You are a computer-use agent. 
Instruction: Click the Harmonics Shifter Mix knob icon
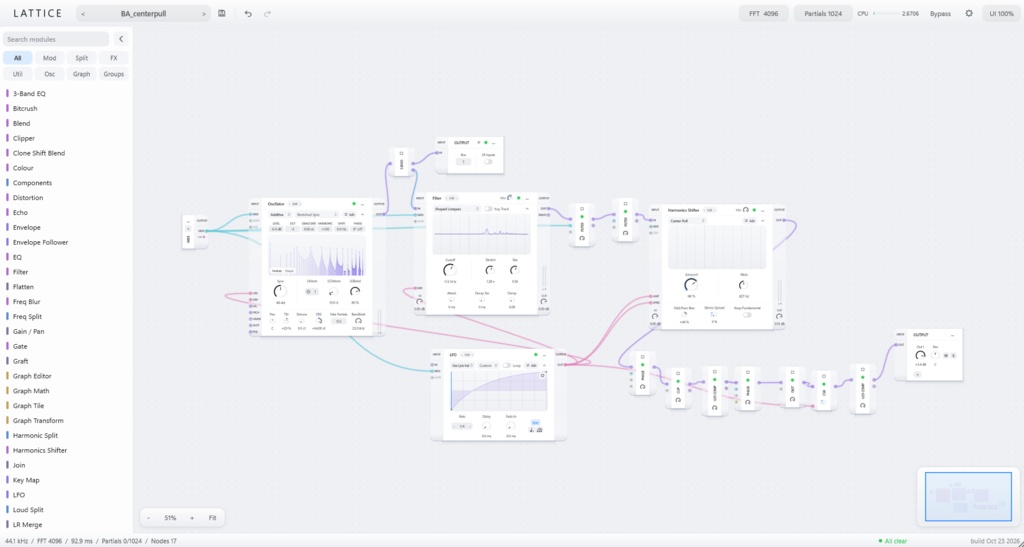point(746,210)
